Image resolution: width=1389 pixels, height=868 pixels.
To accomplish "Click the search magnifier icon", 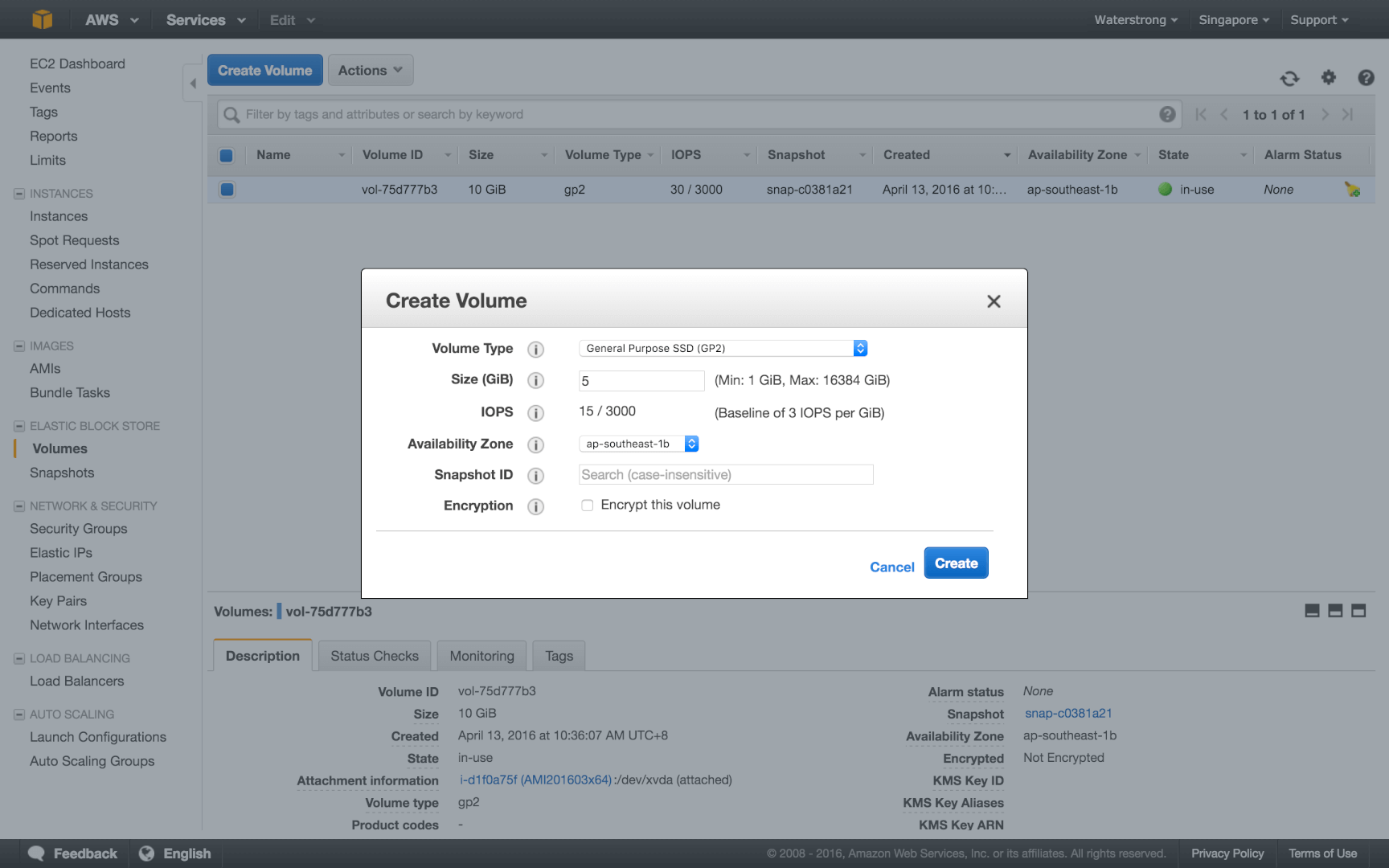I will pyautogui.click(x=231, y=115).
